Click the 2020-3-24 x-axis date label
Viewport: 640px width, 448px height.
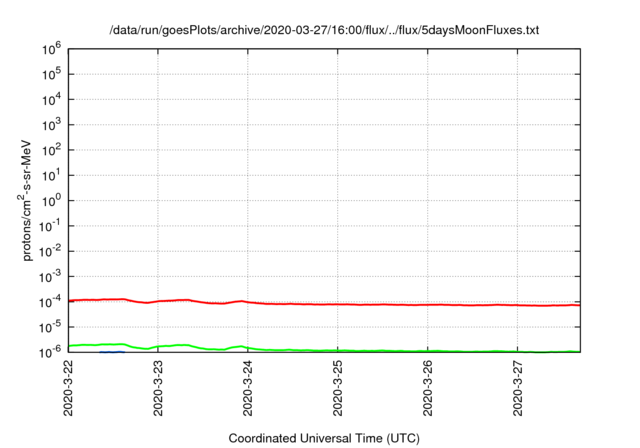(x=248, y=388)
